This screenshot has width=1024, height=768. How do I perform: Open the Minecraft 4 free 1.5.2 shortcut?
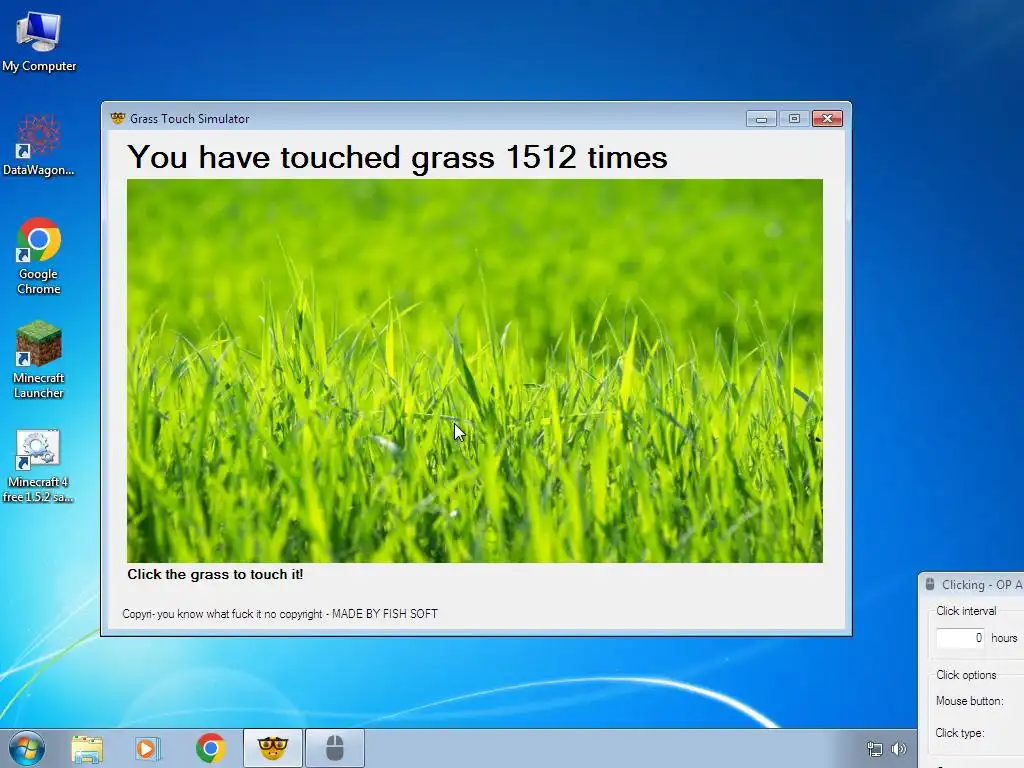point(38,466)
